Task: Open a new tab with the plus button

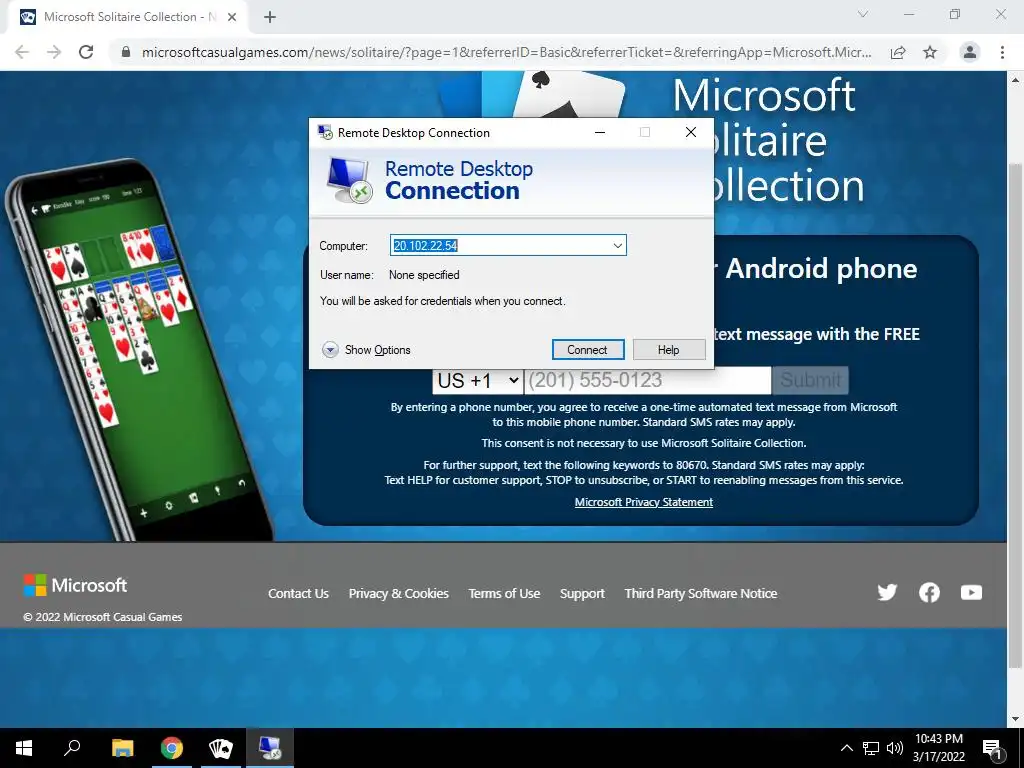Action: click(270, 17)
